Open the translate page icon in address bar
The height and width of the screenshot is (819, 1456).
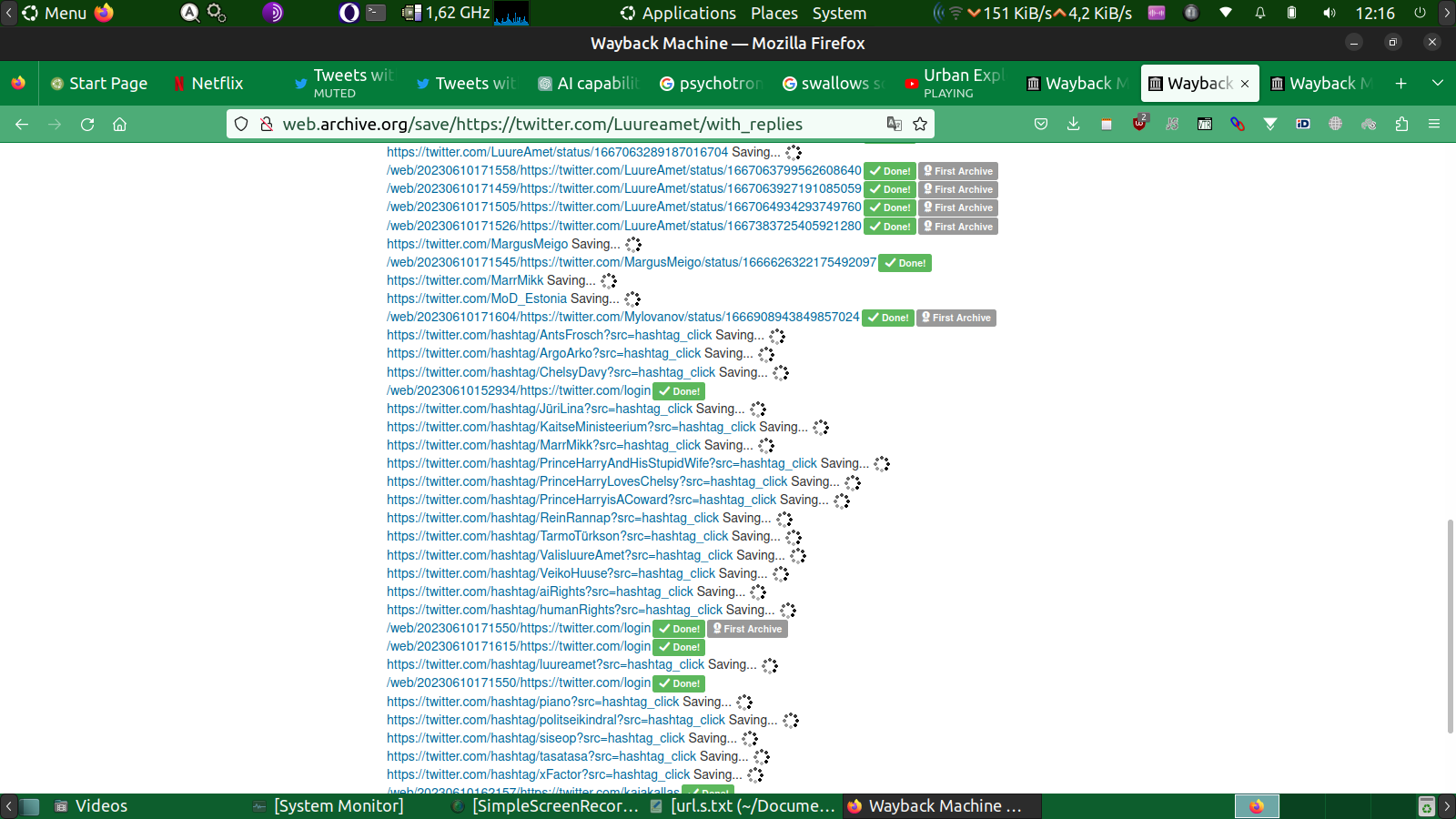[x=895, y=125]
